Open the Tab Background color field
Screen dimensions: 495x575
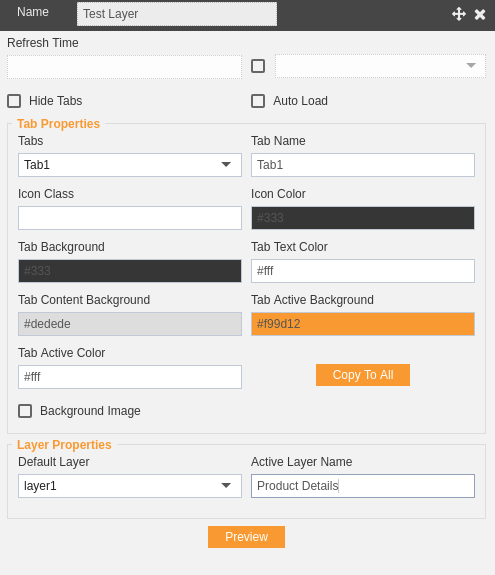click(x=130, y=271)
